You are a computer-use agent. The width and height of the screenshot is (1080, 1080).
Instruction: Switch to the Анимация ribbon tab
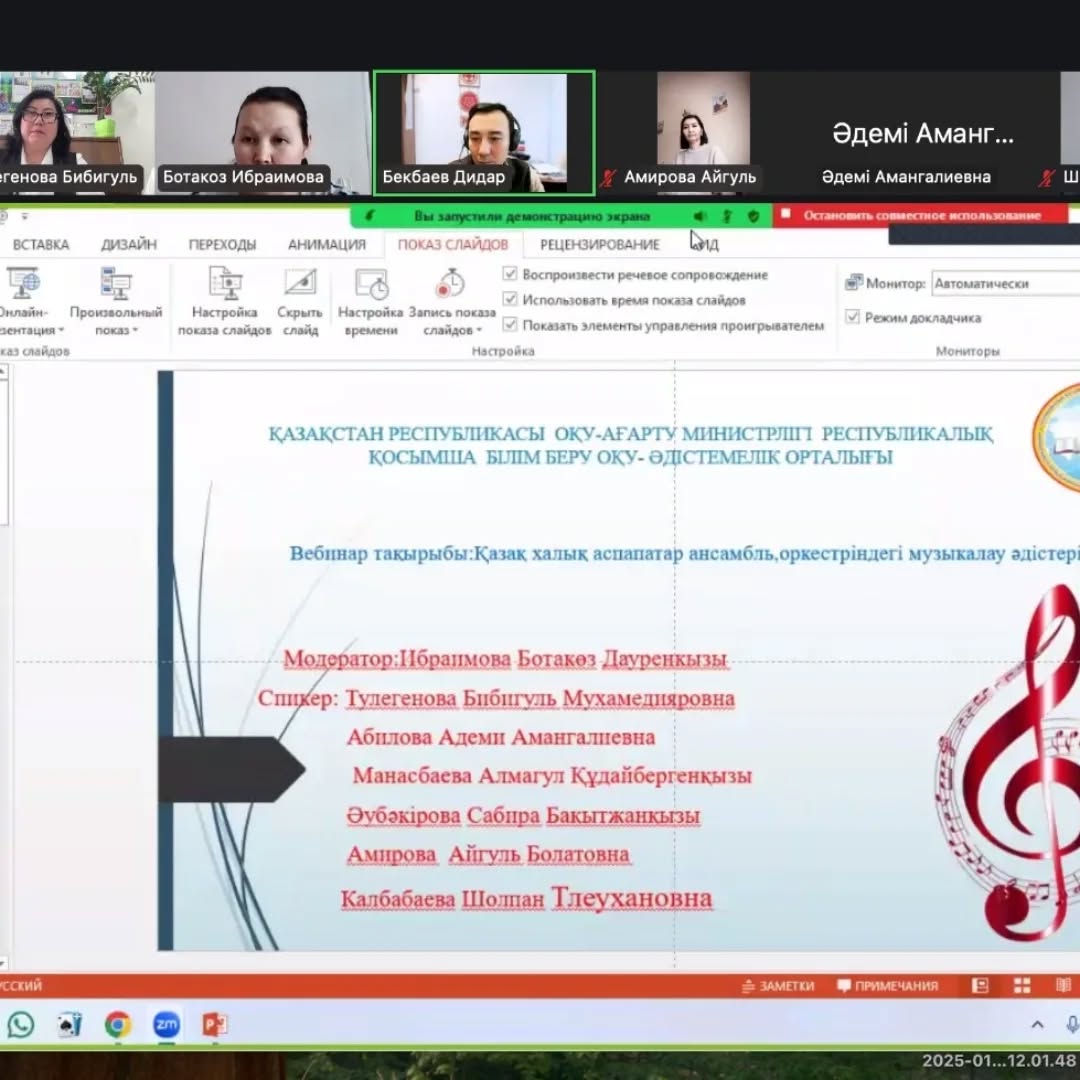(327, 244)
